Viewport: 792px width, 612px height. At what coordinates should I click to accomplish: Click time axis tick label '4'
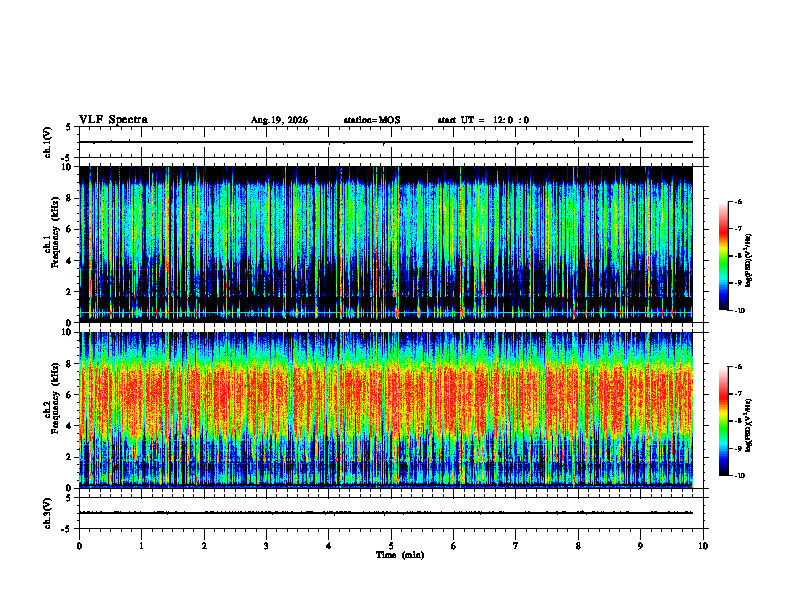(x=329, y=546)
